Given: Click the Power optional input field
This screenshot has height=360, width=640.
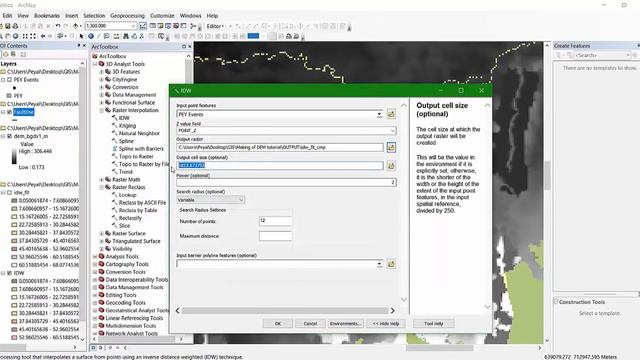Looking at the screenshot, I should point(286,182).
